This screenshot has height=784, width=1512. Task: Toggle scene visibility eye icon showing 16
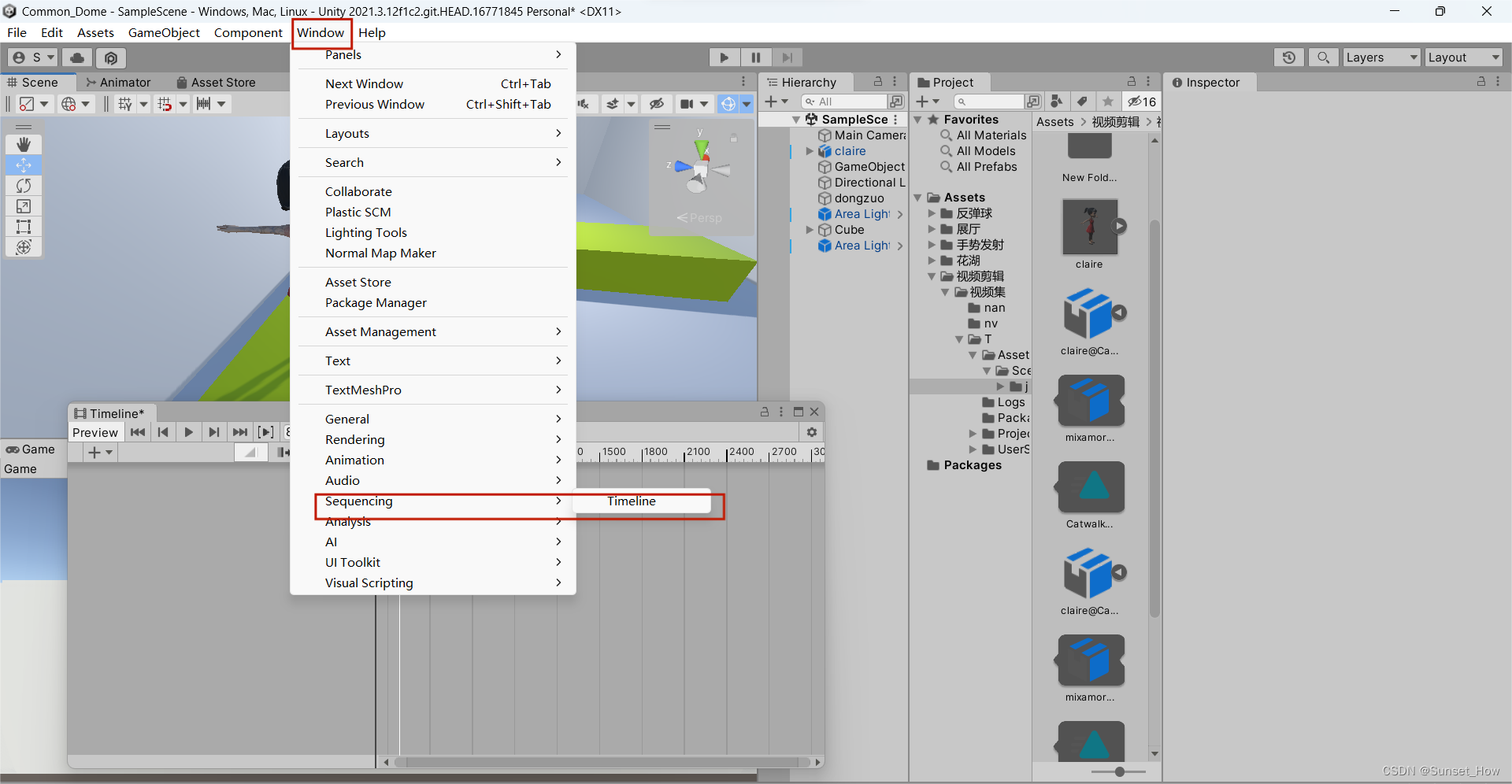1142,102
